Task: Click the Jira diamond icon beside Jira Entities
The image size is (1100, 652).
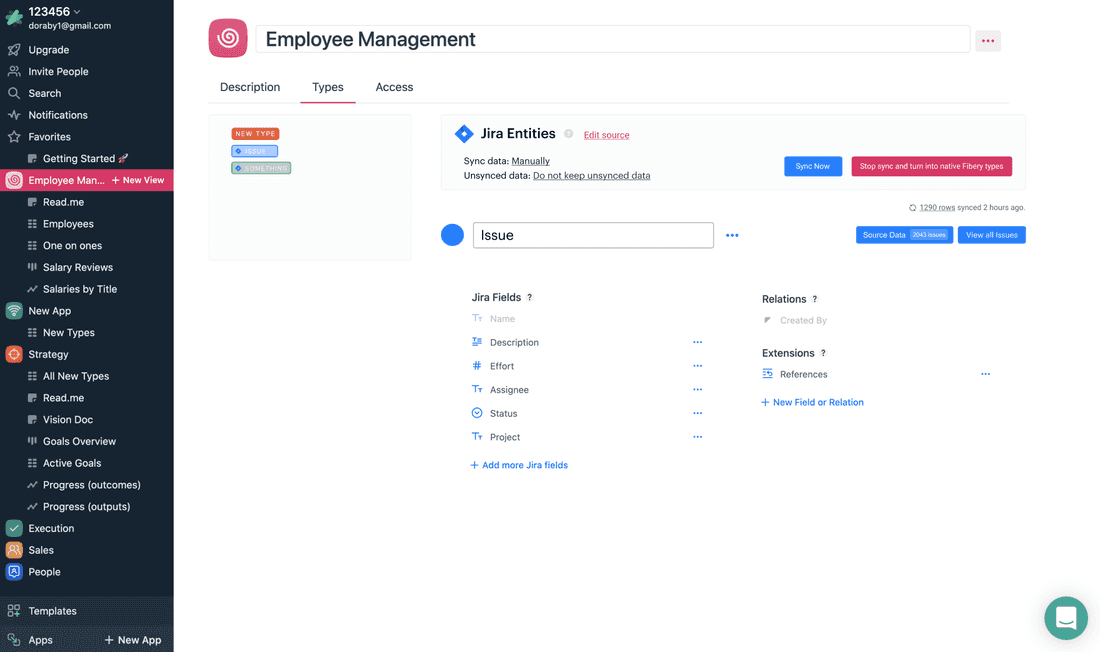Action: tap(464, 133)
